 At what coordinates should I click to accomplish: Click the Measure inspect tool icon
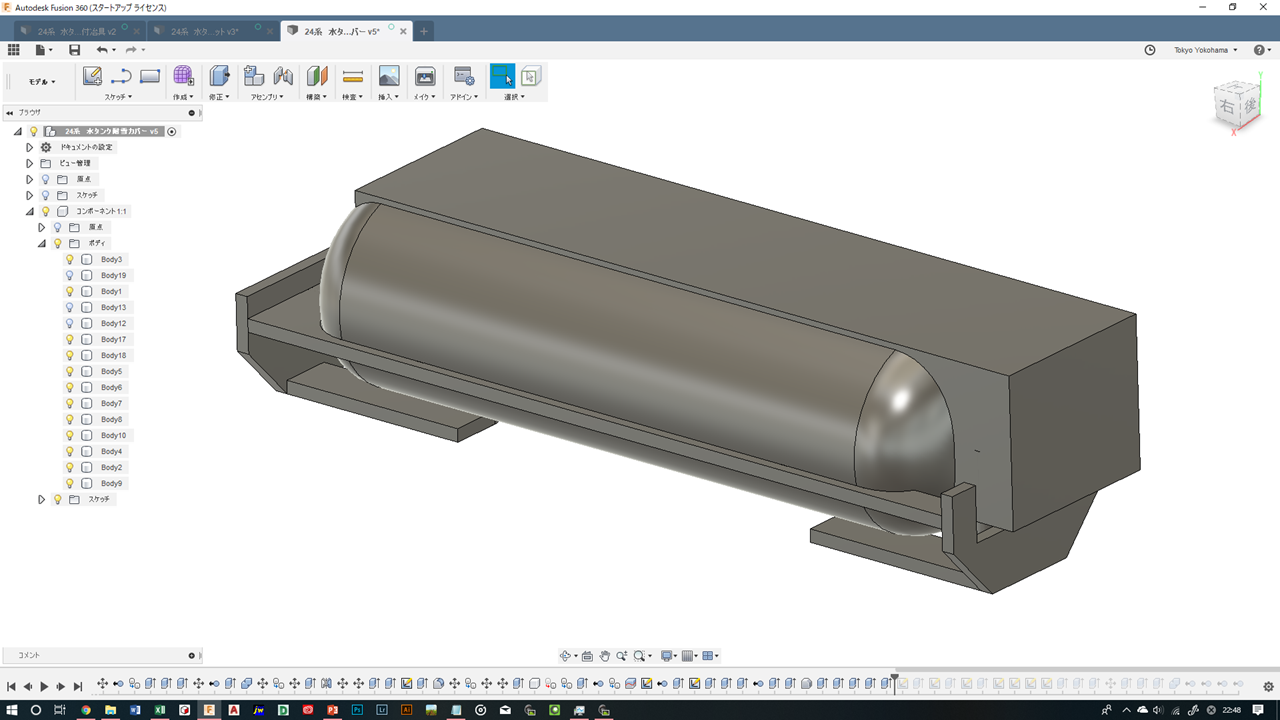352,76
